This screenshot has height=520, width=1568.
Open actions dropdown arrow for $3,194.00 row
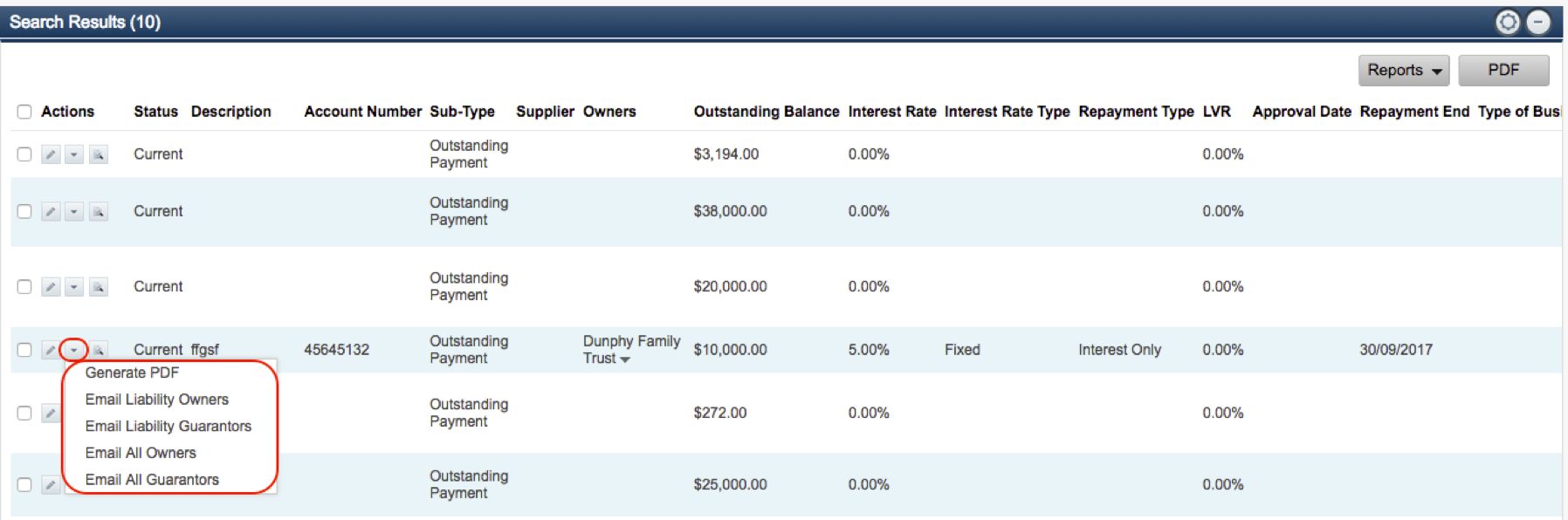click(x=74, y=154)
